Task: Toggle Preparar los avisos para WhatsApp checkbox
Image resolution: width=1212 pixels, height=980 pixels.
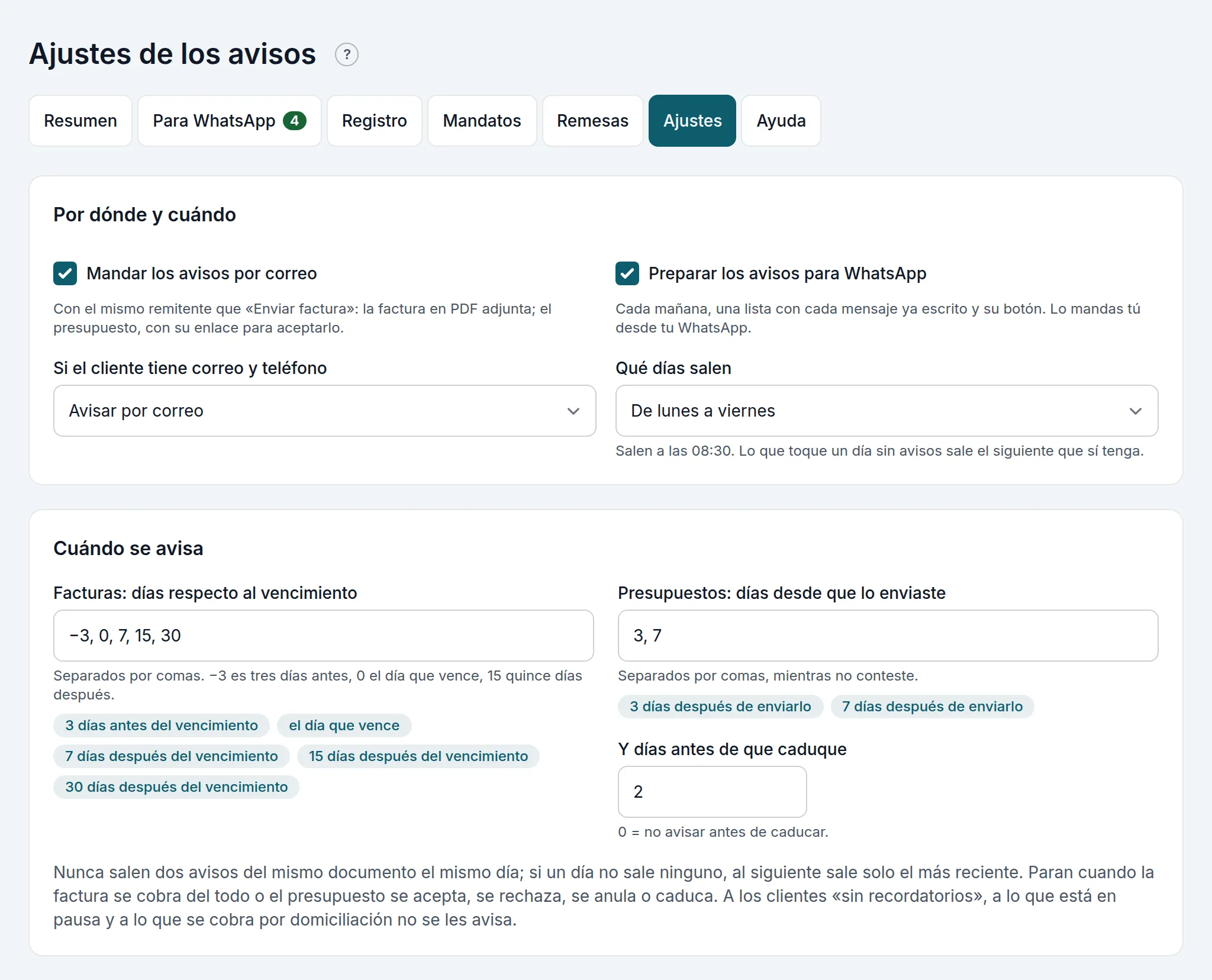Action: 627,273
